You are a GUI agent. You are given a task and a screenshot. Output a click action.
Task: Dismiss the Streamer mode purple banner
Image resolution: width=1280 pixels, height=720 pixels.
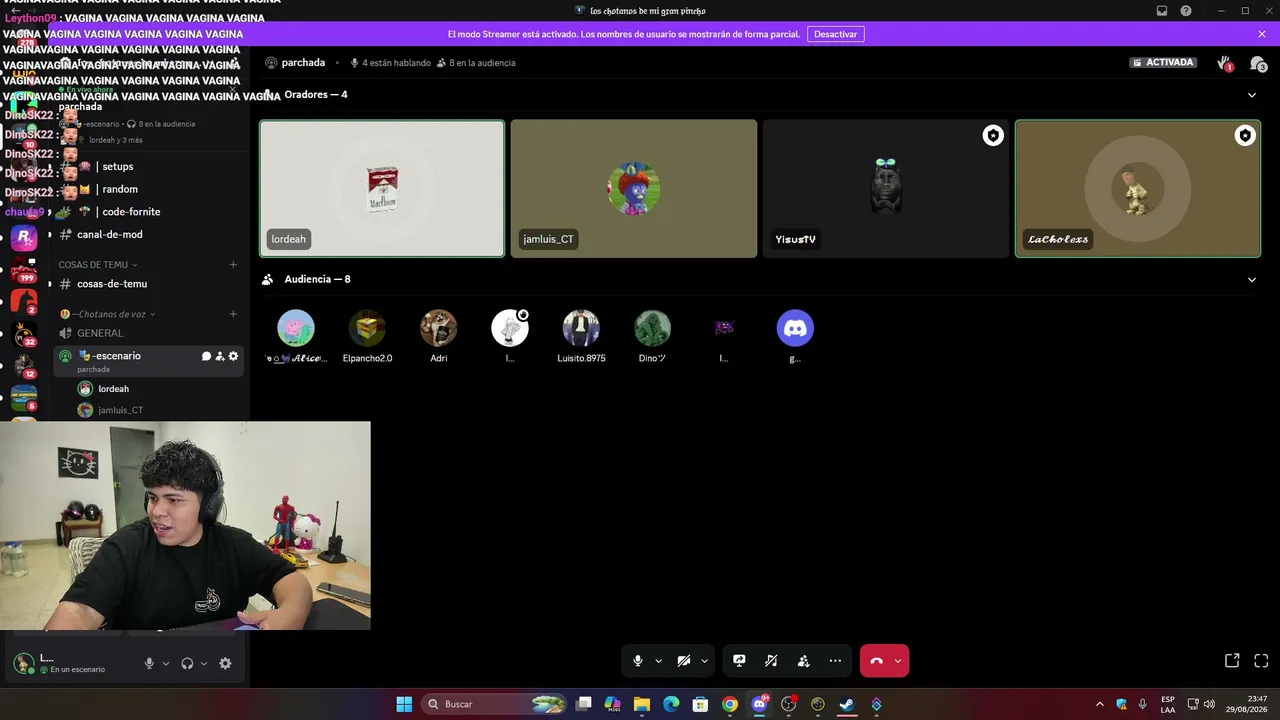[x=1262, y=34]
